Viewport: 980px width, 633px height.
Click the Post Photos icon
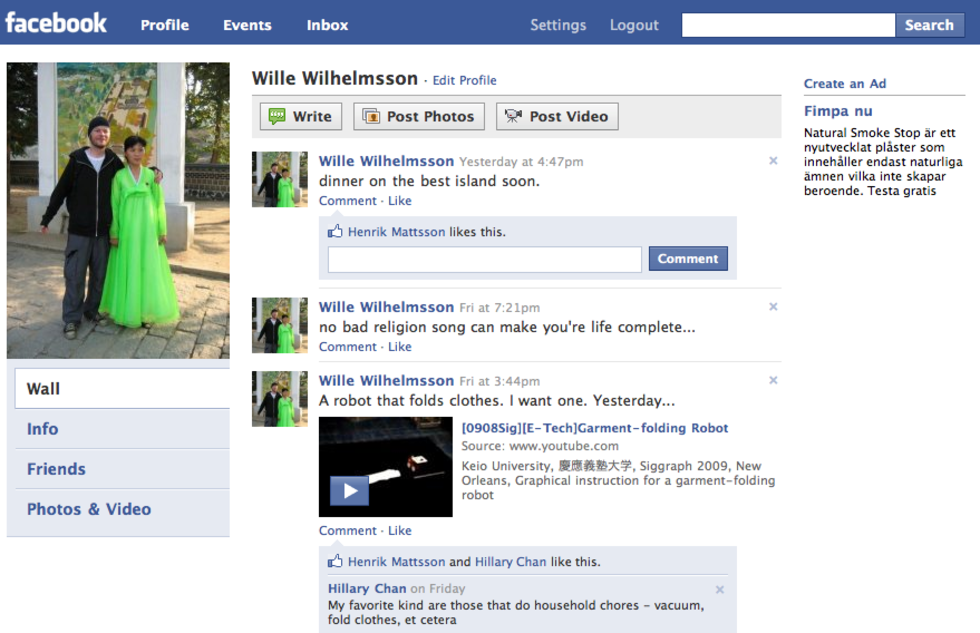click(371, 117)
